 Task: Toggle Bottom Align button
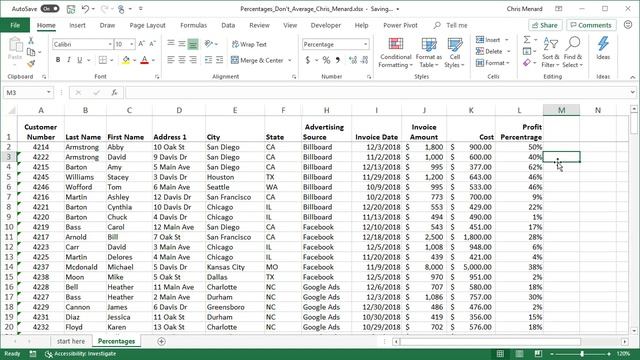click(x=193, y=44)
